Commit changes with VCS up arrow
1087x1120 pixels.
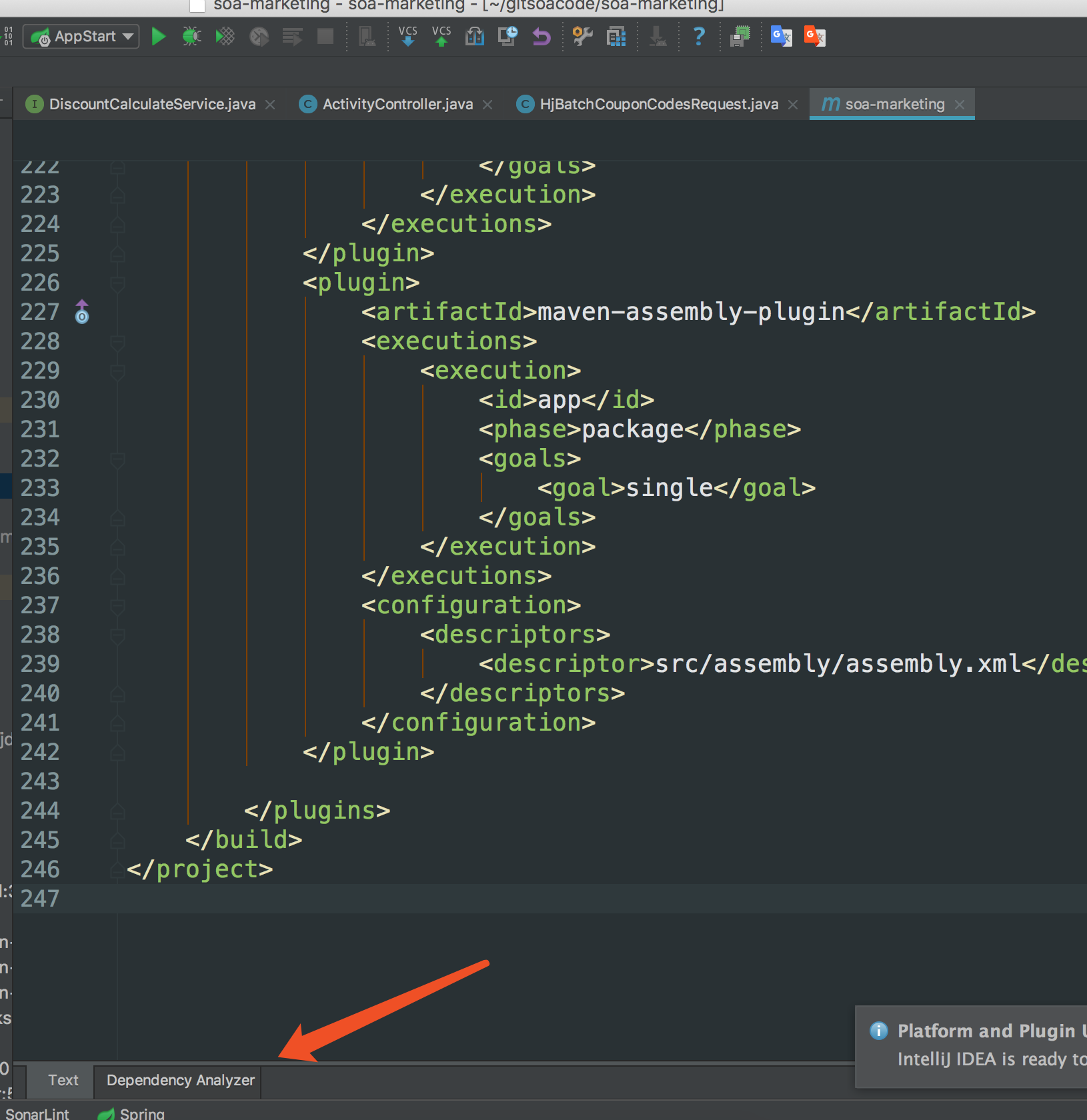441,36
